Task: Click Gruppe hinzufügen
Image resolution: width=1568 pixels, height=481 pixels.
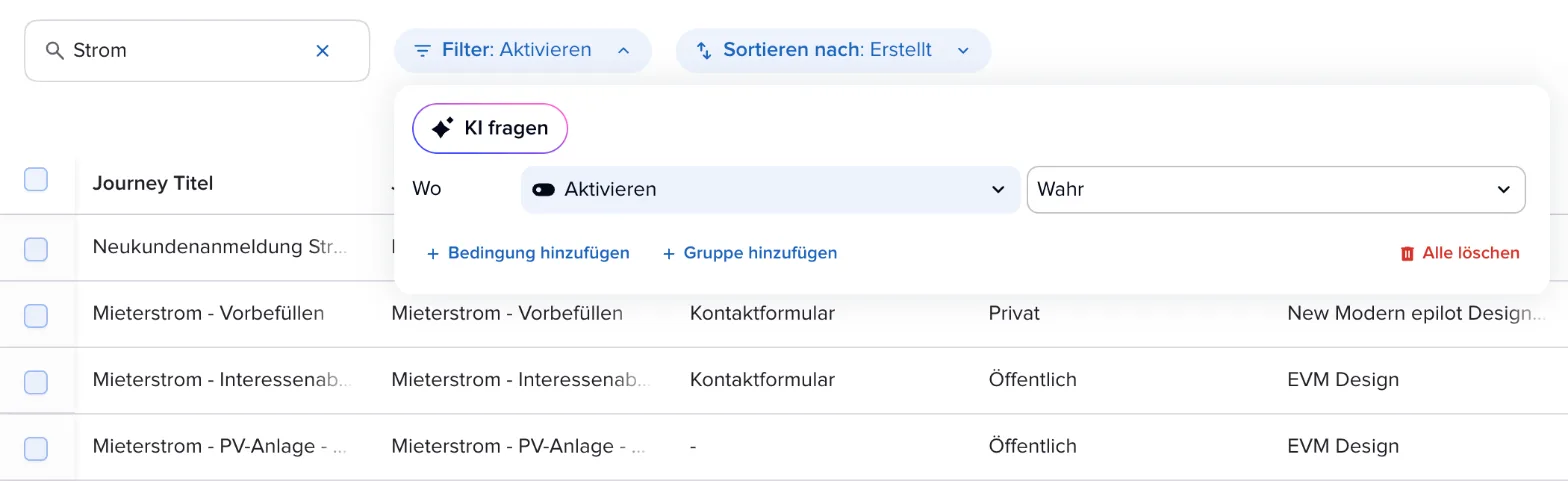Action: click(750, 253)
